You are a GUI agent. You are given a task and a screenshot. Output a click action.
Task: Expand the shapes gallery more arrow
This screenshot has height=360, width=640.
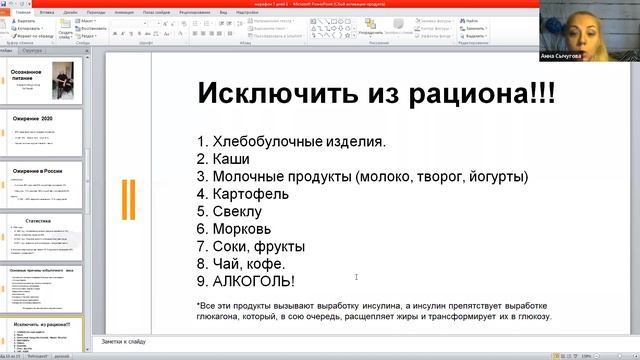coord(354,36)
